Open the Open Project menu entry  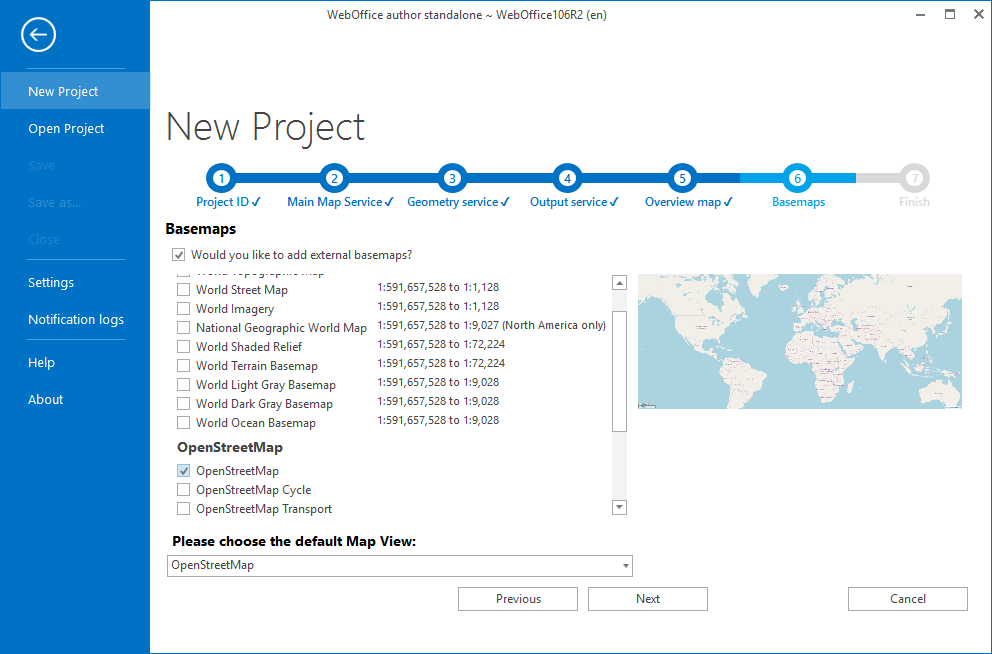[66, 128]
